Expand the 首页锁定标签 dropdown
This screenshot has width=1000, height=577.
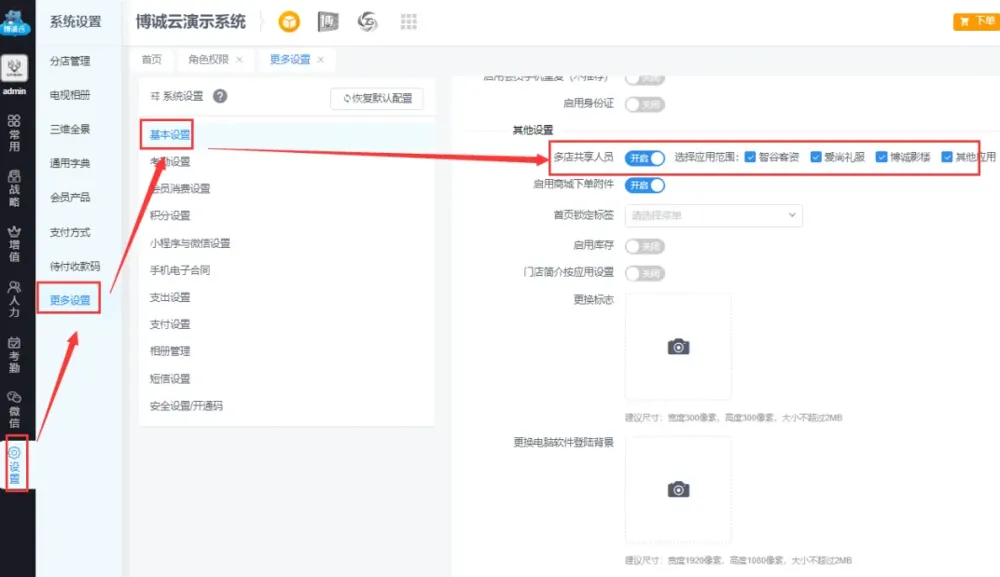pos(713,215)
